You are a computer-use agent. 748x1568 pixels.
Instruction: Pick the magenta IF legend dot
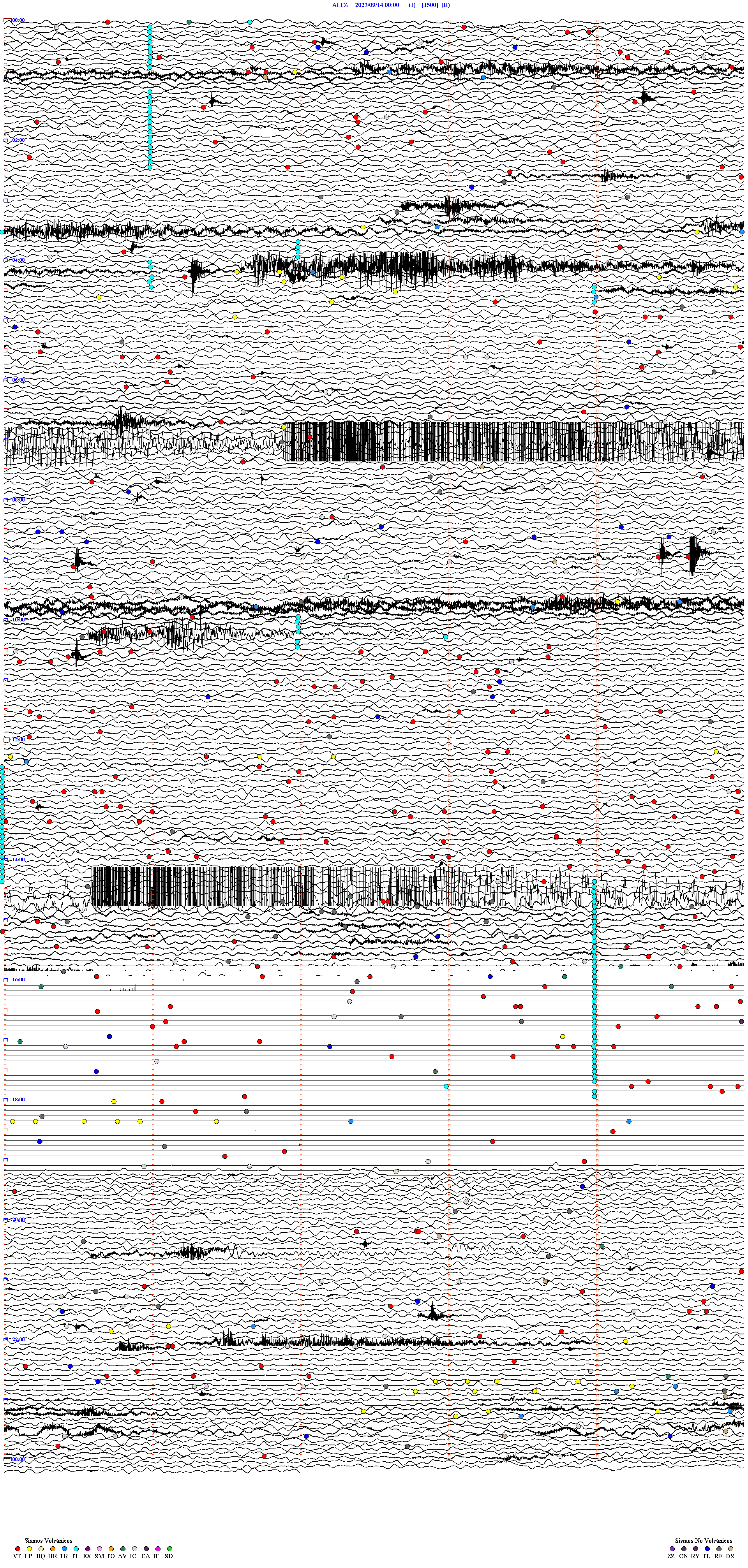point(158,1549)
